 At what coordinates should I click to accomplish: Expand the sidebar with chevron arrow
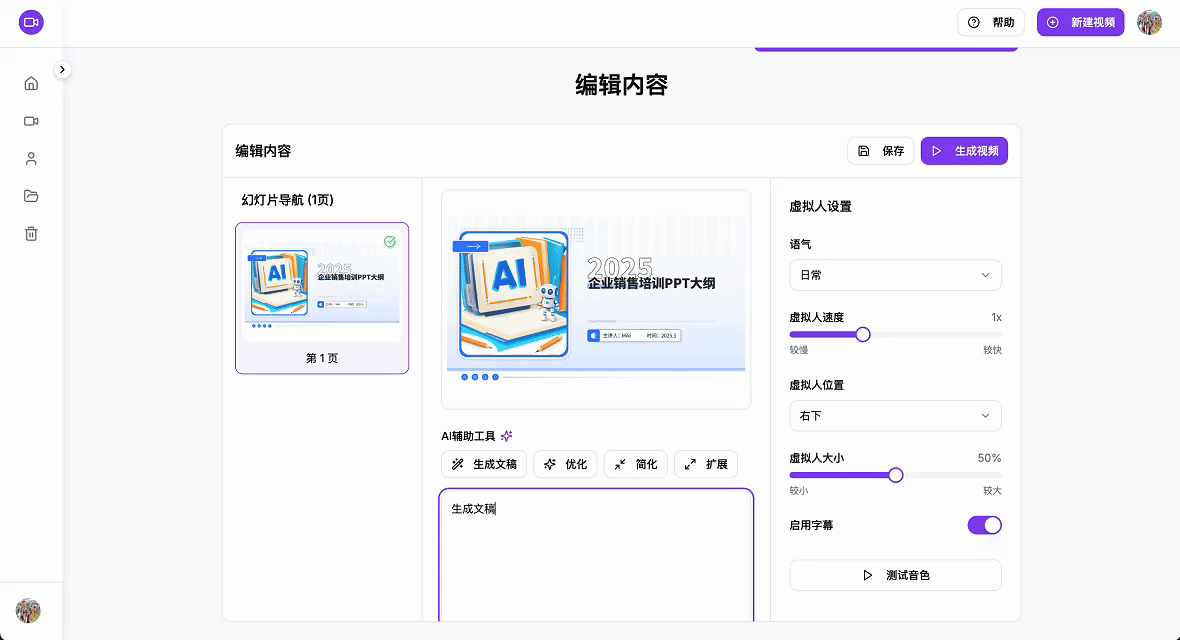[62, 70]
